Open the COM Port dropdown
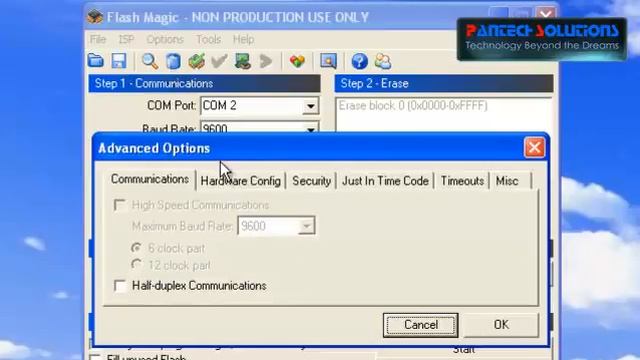Screen dimensions: 640x360 311,106
